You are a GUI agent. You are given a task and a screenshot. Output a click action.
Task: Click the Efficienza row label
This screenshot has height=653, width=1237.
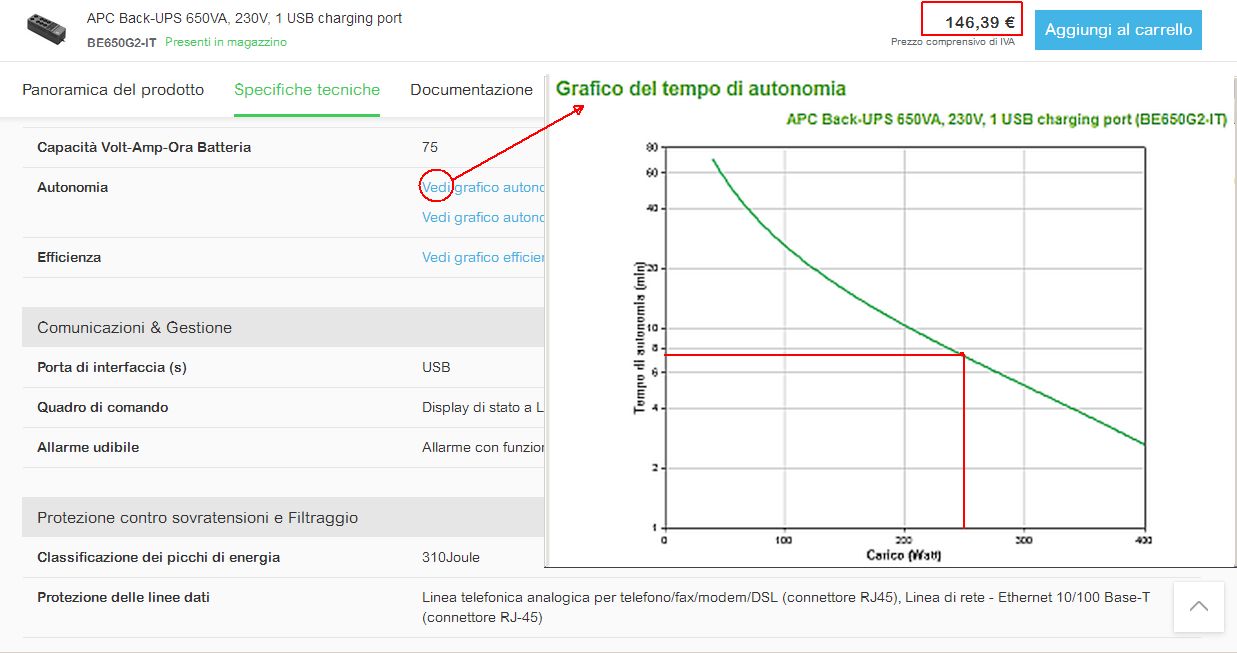pyautogui.click(x=69, y=257)
